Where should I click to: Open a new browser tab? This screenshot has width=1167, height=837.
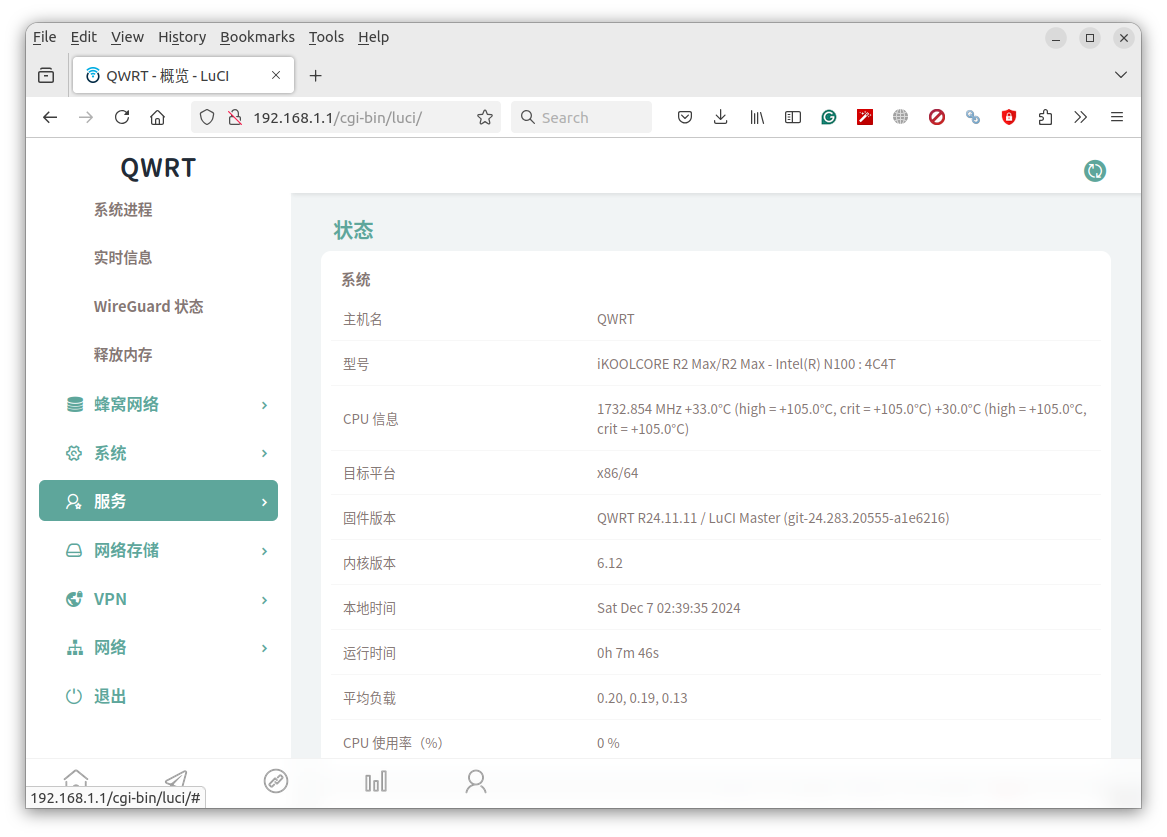pyautogui.click(x=316, y=76)
